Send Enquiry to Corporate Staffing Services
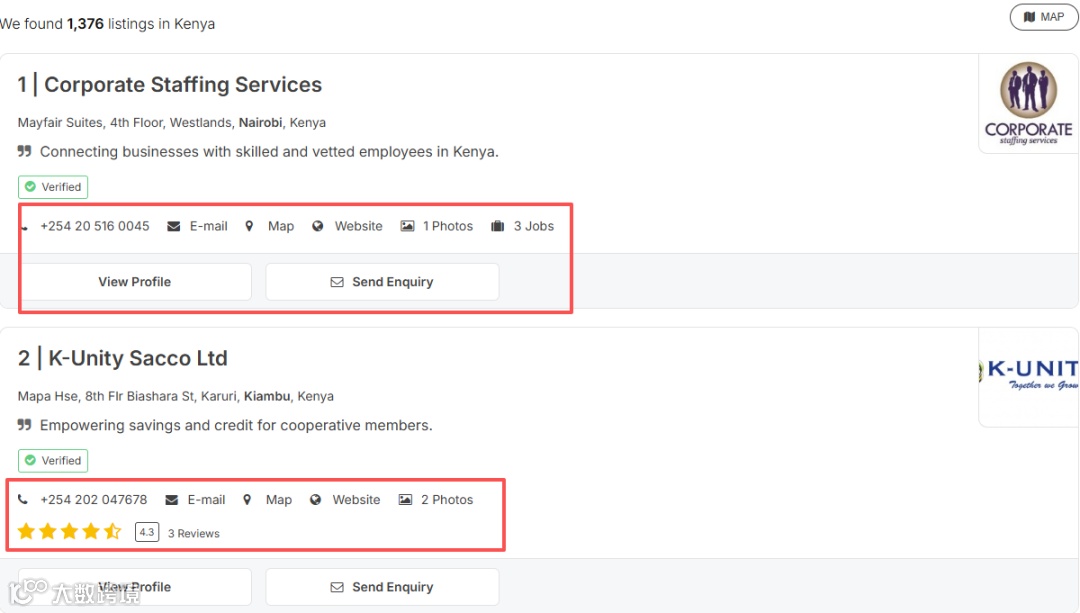1080x613 pixels. [x=382, y=282]
